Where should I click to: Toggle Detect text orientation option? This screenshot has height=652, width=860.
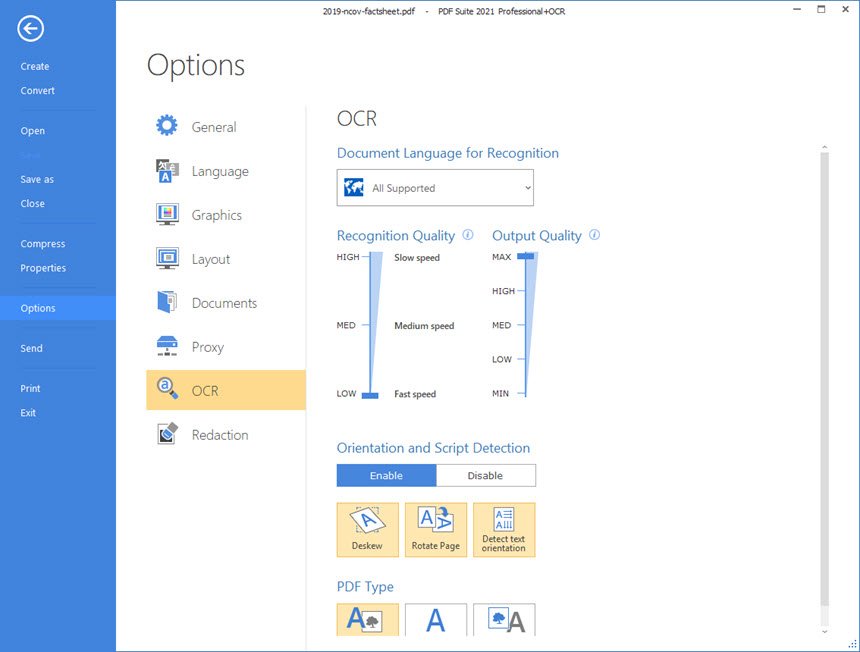504,530
